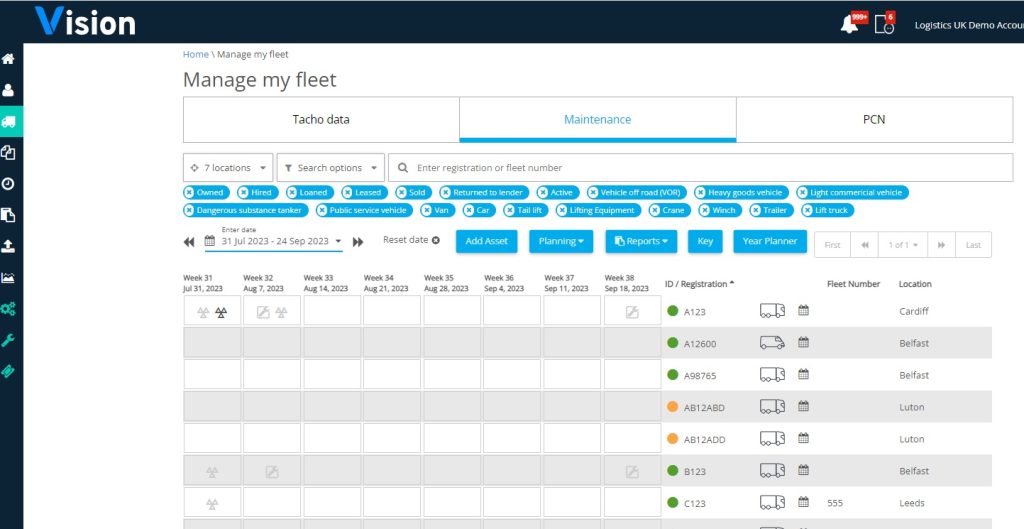Open the 1 of 1 page selector
Viewport: 1024px width, 529px height.
pyautogui.click(x=903, y=245)
